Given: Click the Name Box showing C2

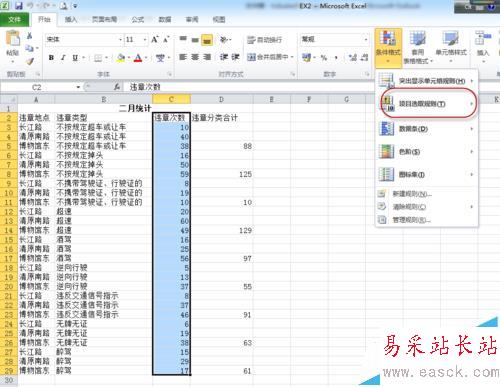Looking at the screenshot, I should [37, 87].
